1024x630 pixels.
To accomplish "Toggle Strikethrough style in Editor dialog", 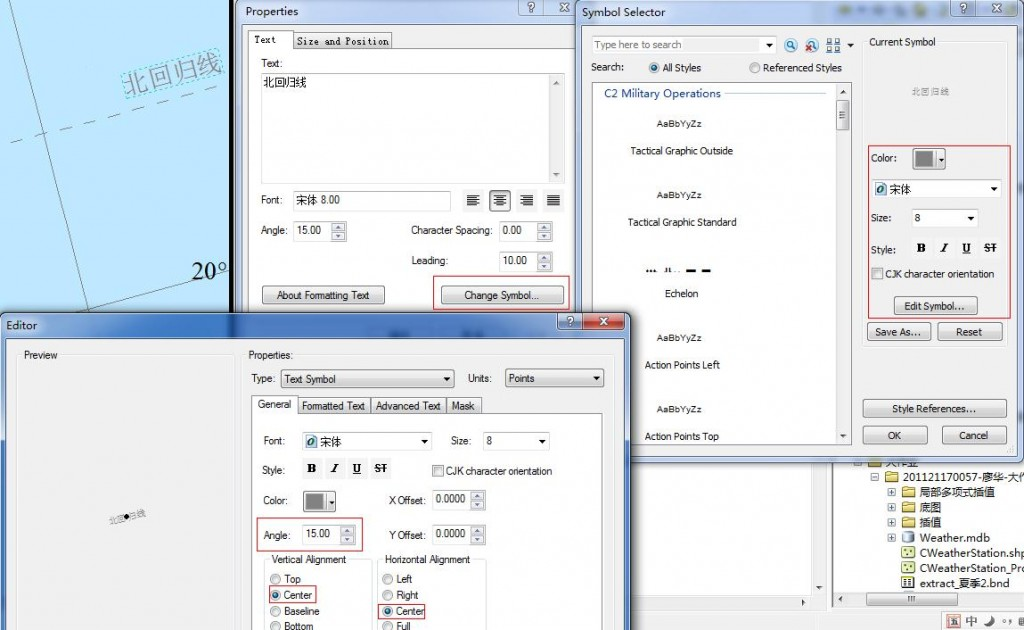I will tap(380, 469).
